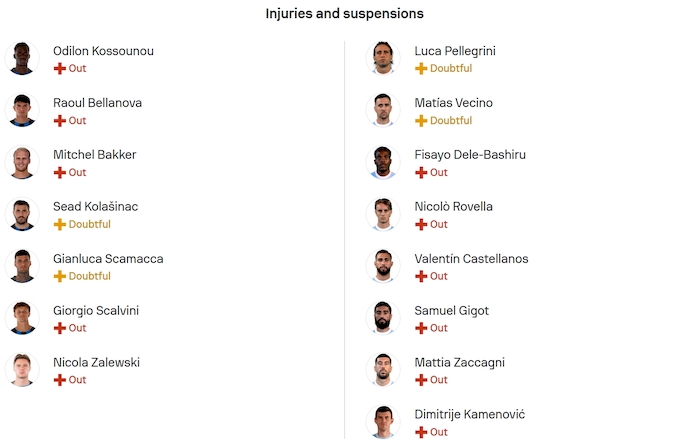Open Raoul Bellanova's avatar
Image resolution: width=690 pixels, height=445 pixels.
[x=22, y=111]
